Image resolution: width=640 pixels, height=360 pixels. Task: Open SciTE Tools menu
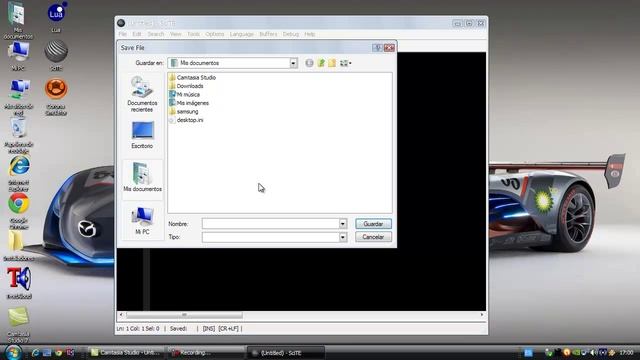coord(193,34)
